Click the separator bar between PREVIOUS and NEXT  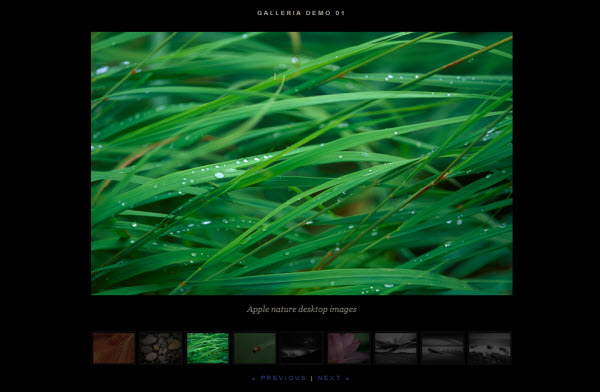click(x=312, y=378)
